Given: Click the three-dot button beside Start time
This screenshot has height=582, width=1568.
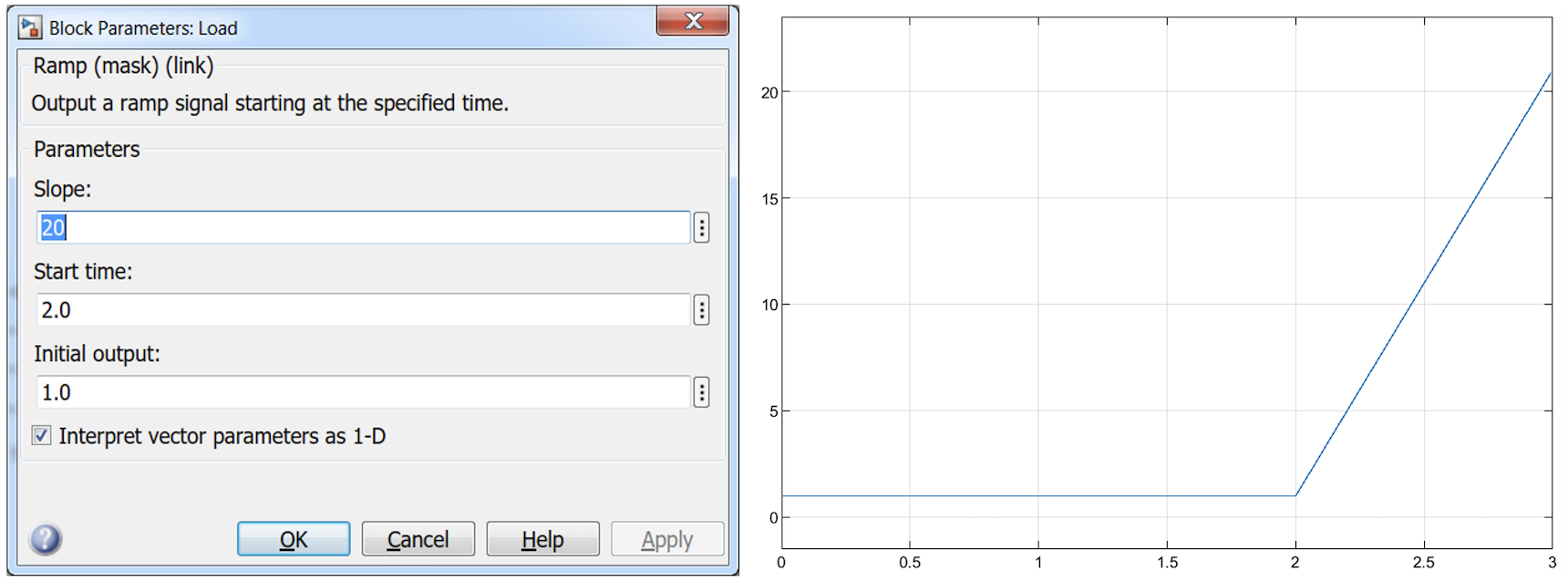Looking at the screenshot, I should [x=701, y=310].
